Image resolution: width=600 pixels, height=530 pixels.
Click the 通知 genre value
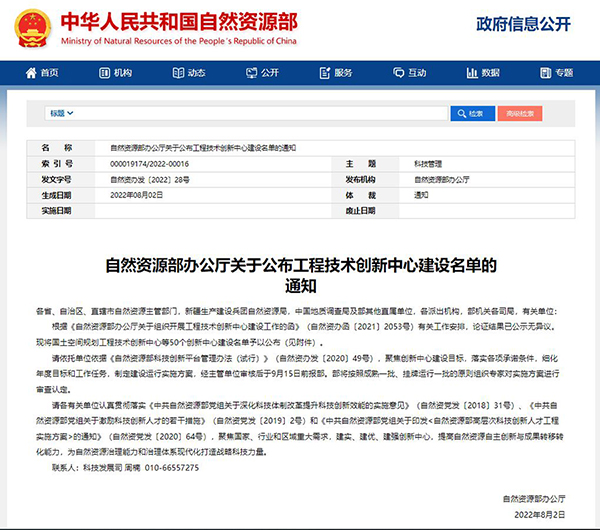point(421,195)
